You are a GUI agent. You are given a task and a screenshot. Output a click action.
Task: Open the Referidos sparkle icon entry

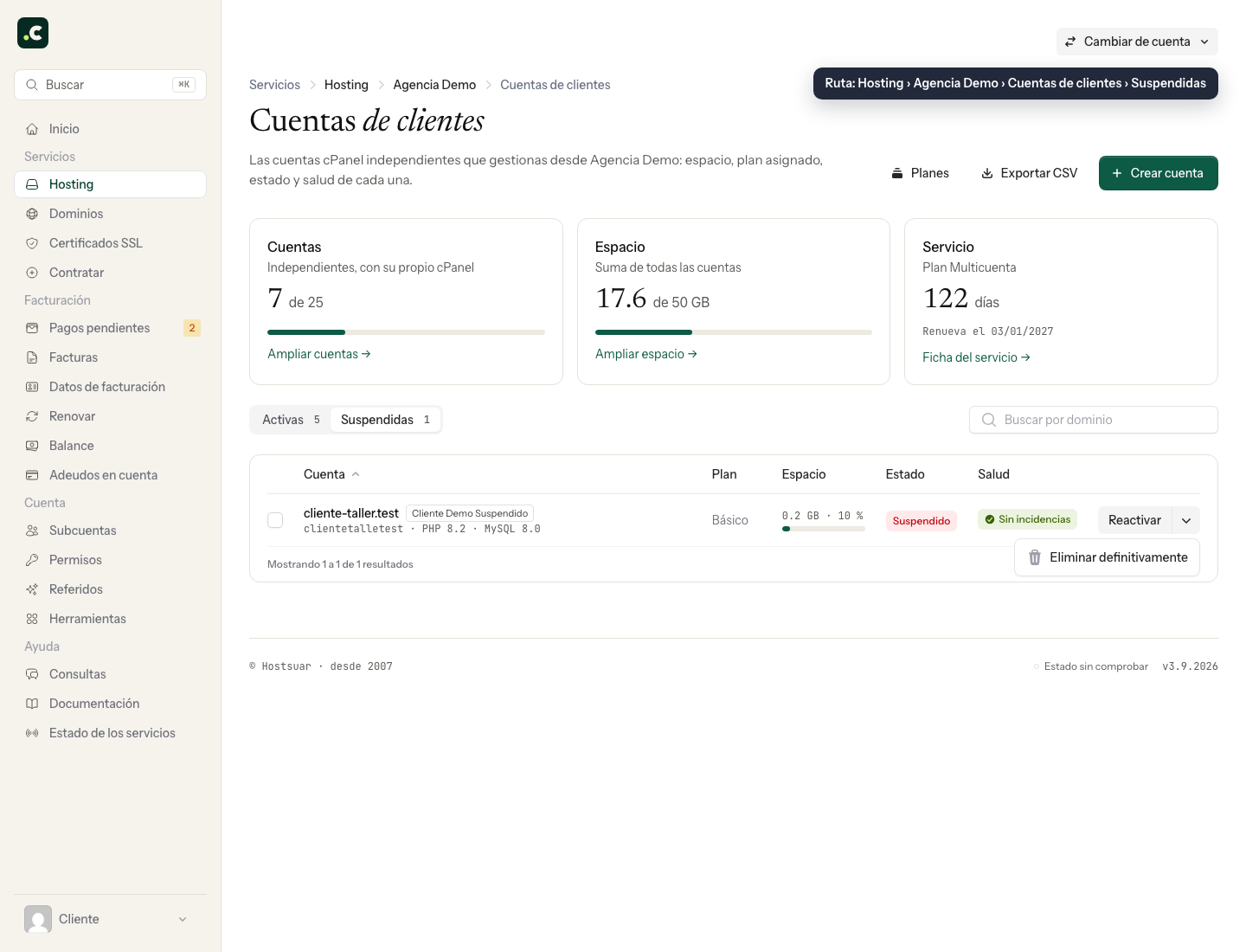pos(32,589)
